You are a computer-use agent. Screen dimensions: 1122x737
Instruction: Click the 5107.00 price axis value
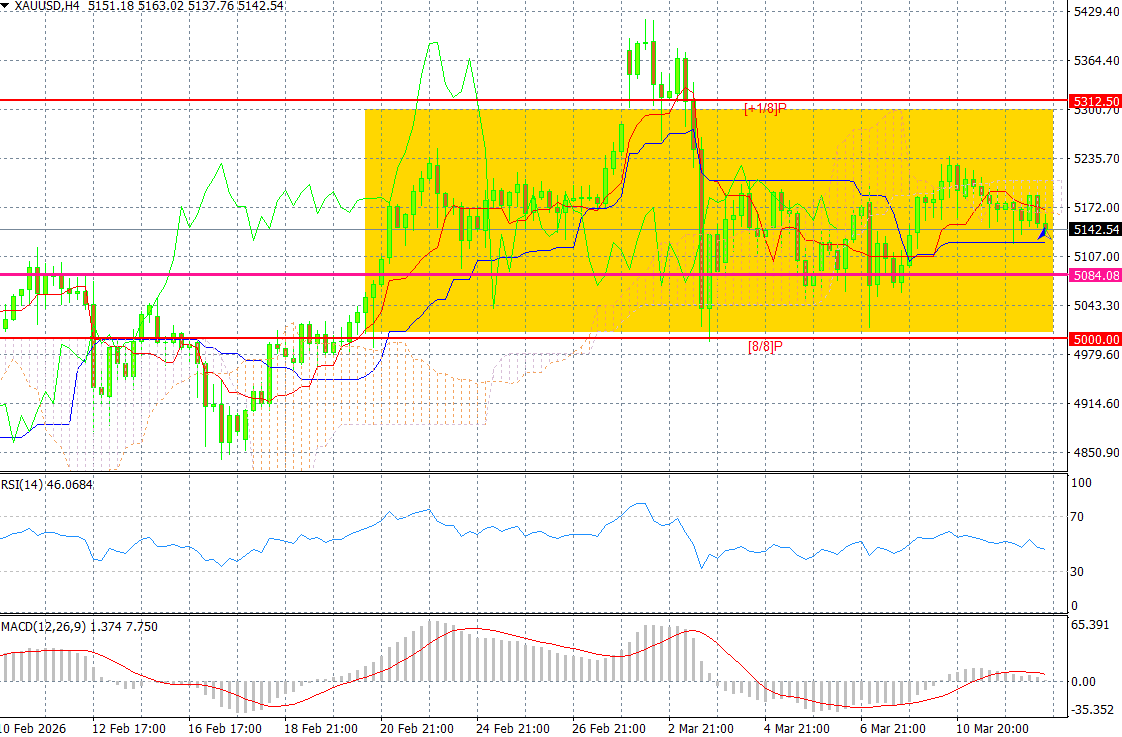coord(1097,256)
